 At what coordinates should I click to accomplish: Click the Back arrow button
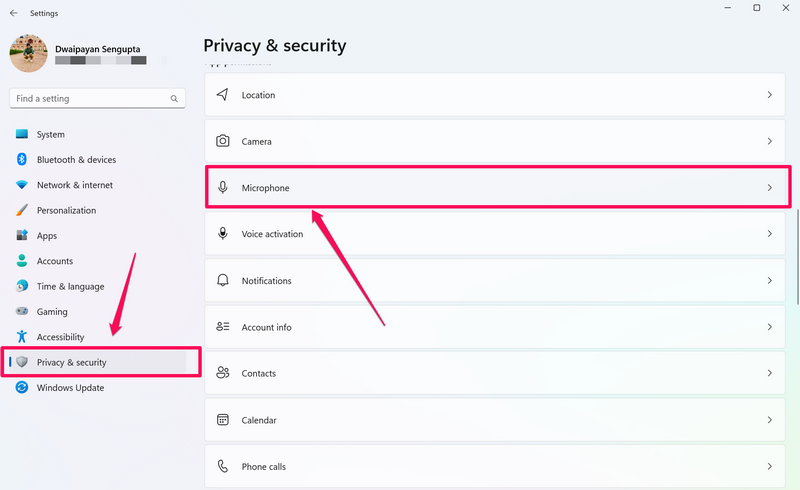tap(13, 13)
